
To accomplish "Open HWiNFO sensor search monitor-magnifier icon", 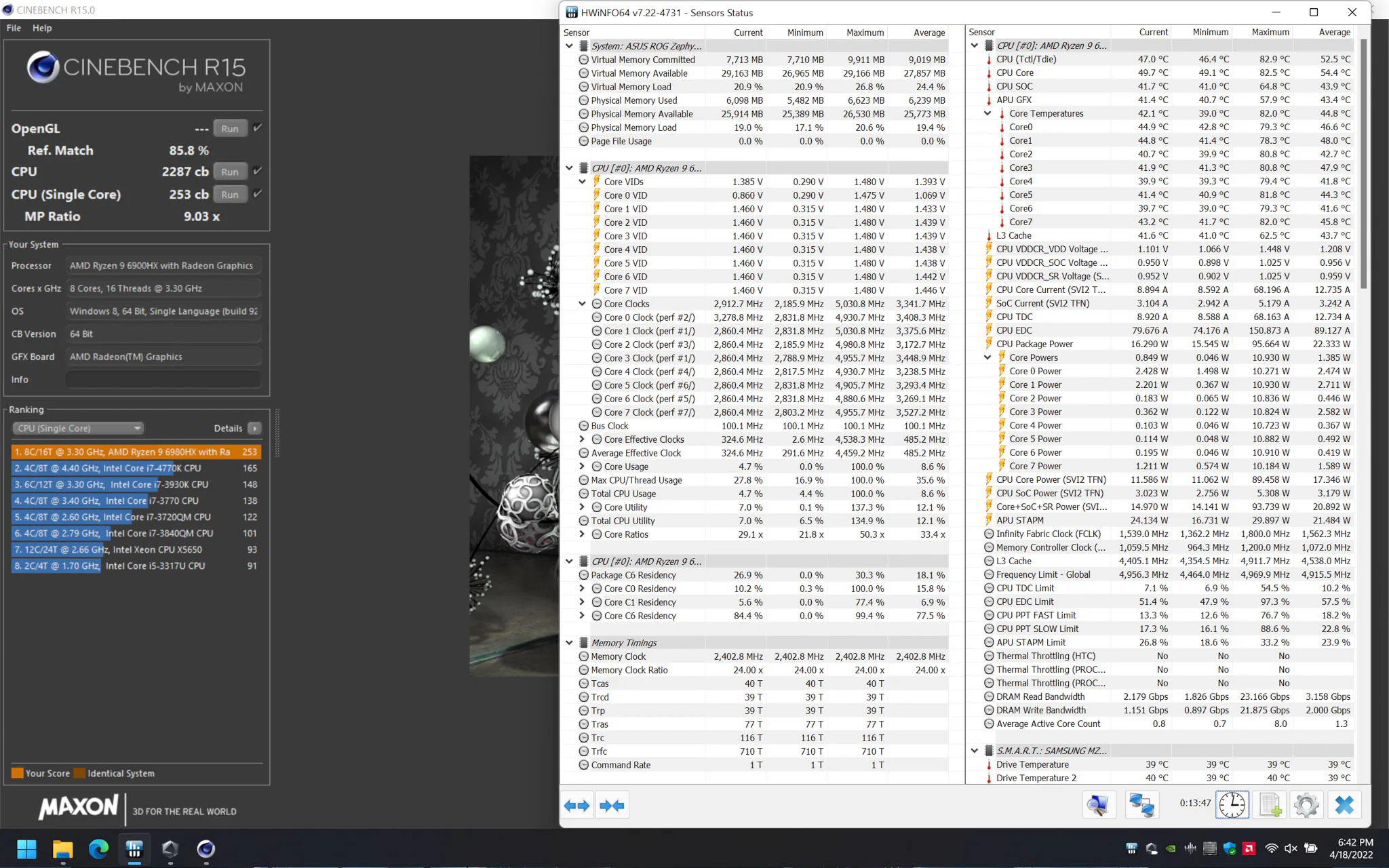I will (x=1098, y=805).
